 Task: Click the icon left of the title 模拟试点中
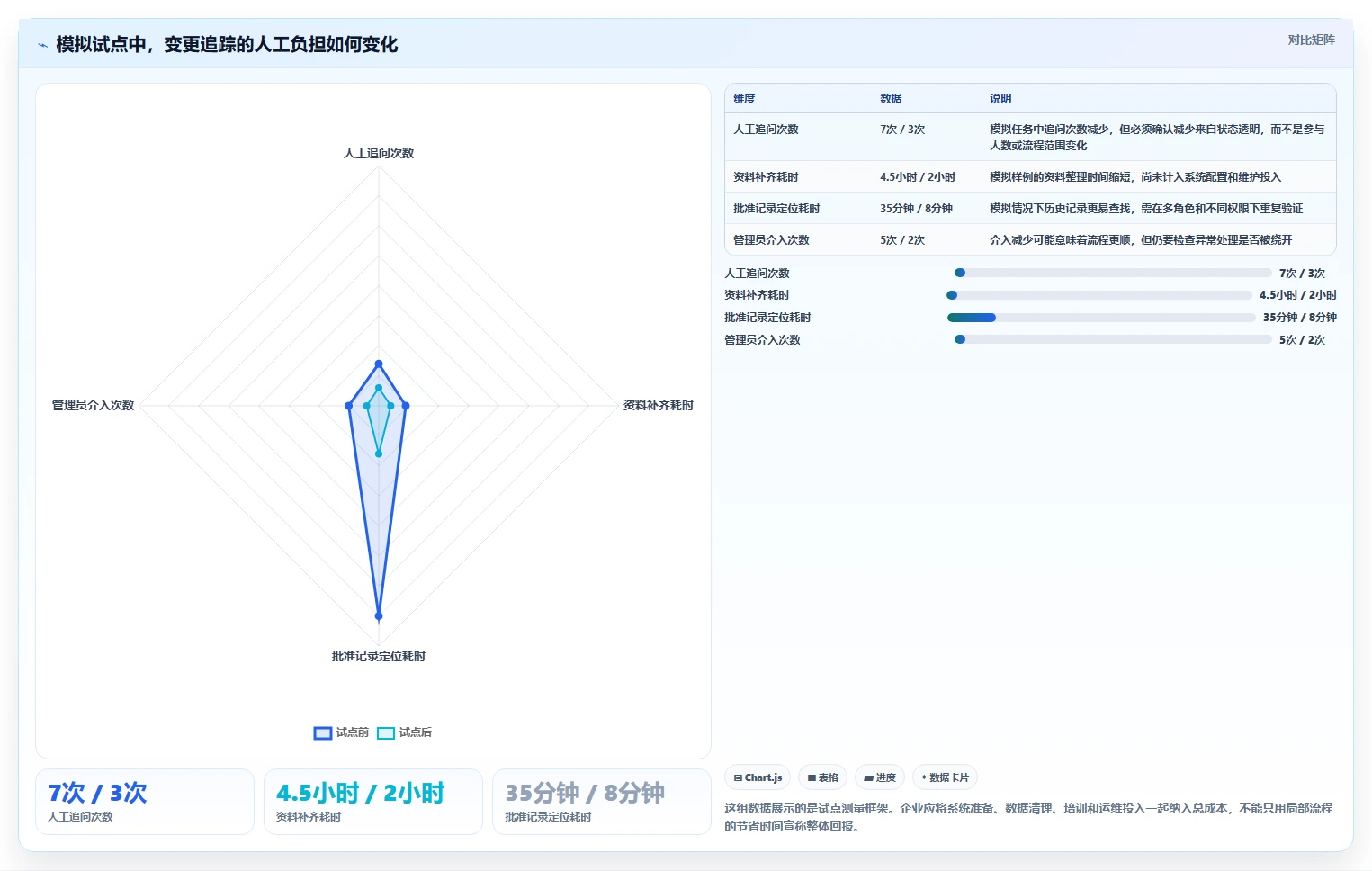click(42, 45)
